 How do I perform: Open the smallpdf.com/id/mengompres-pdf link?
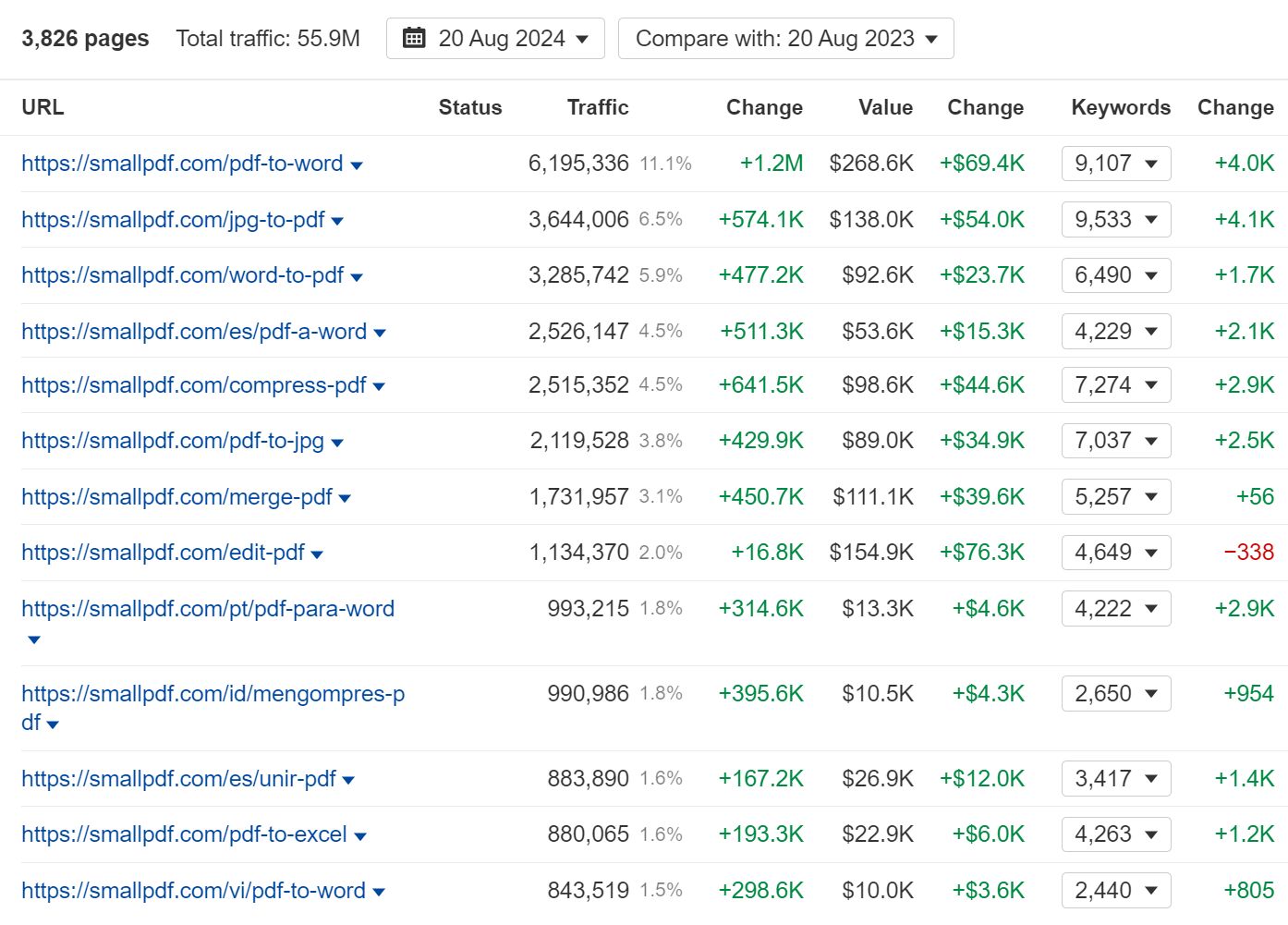click(213, 708)
